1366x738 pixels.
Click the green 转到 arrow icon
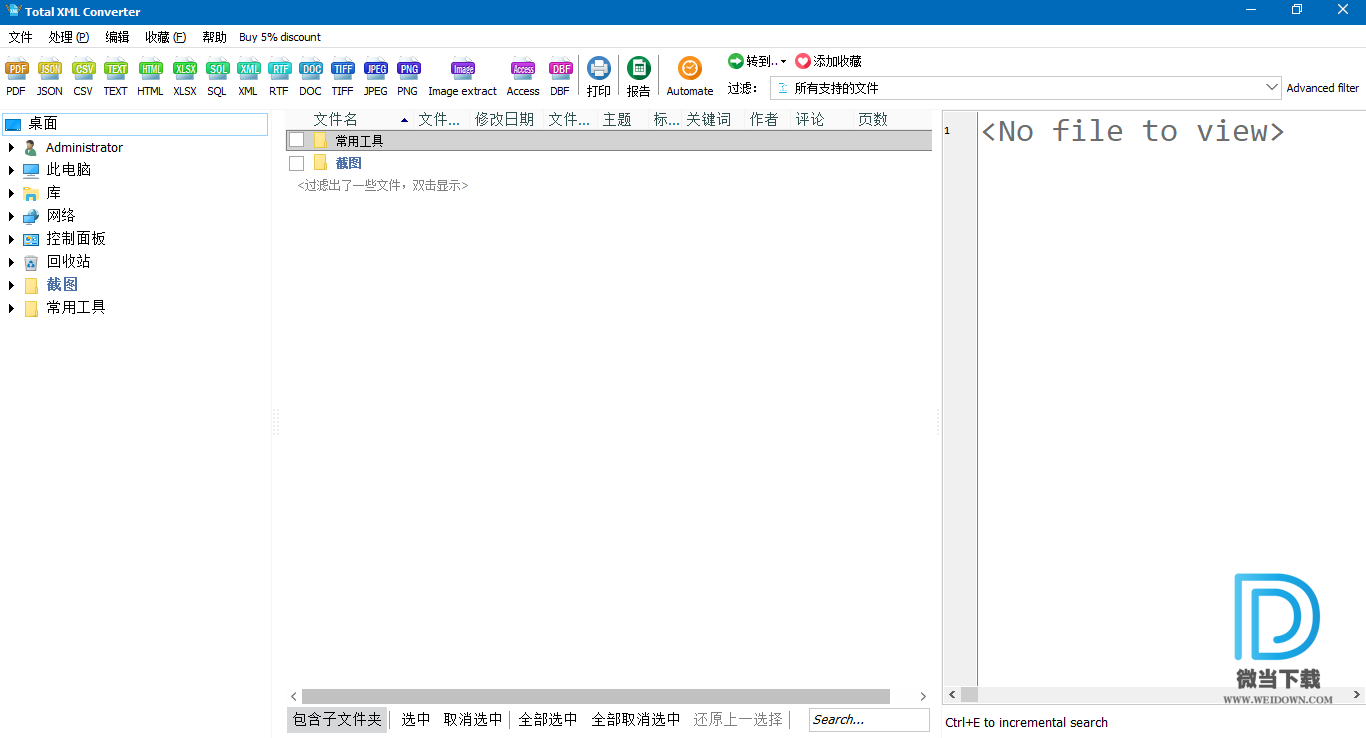pos(736,61)
